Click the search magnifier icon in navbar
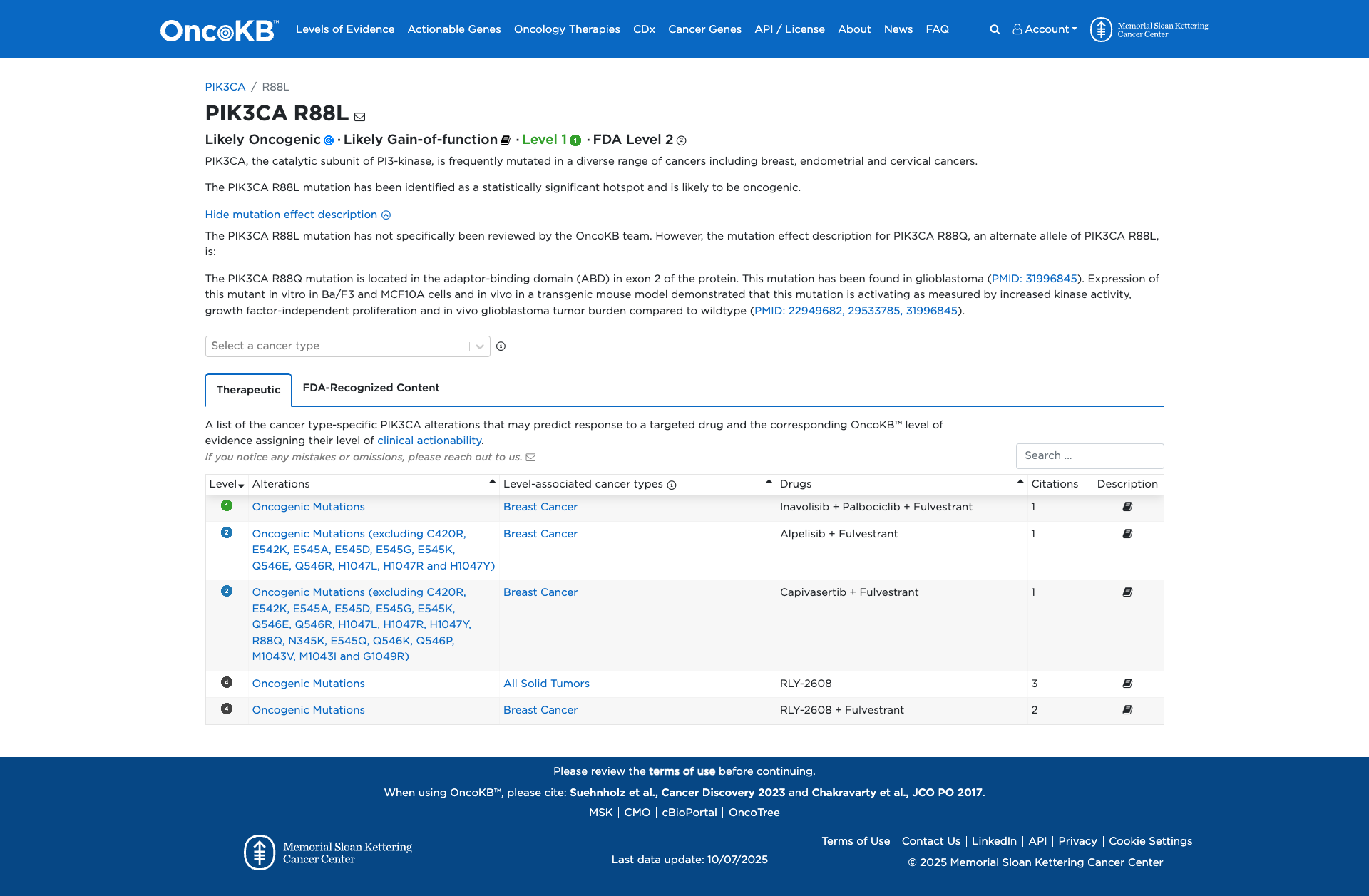This screenshot has width=1369, height=896. [x=995, y=29]
